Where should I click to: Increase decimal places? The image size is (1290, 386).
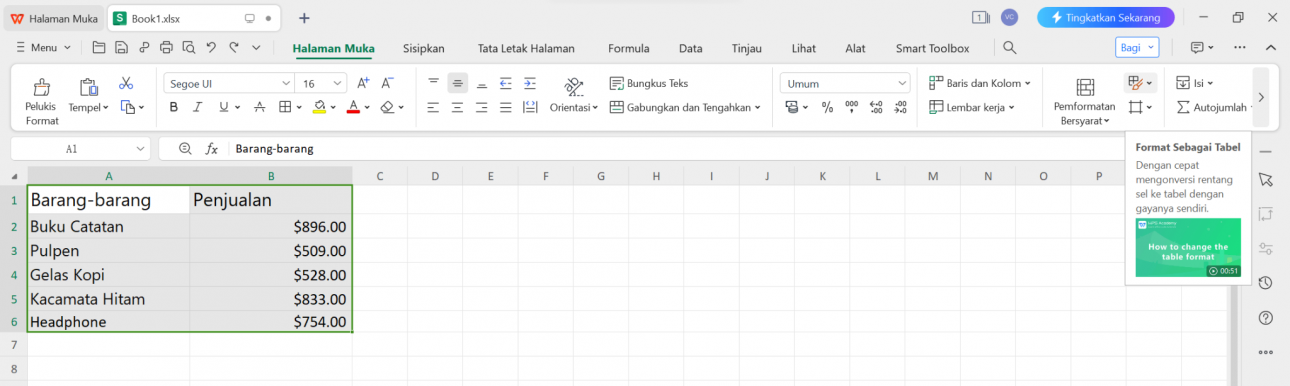pos(876,107)
